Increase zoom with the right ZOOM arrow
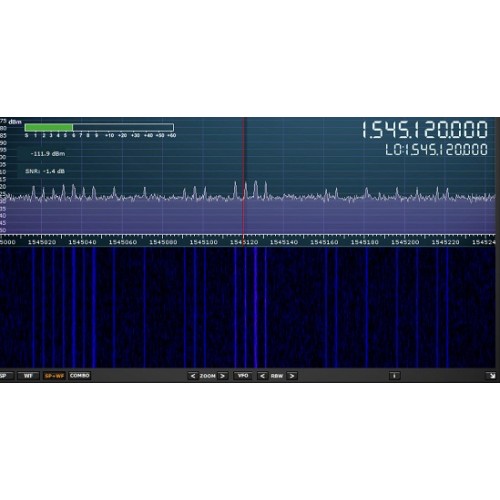Screen dimensions: 500x500 [223, 376]
